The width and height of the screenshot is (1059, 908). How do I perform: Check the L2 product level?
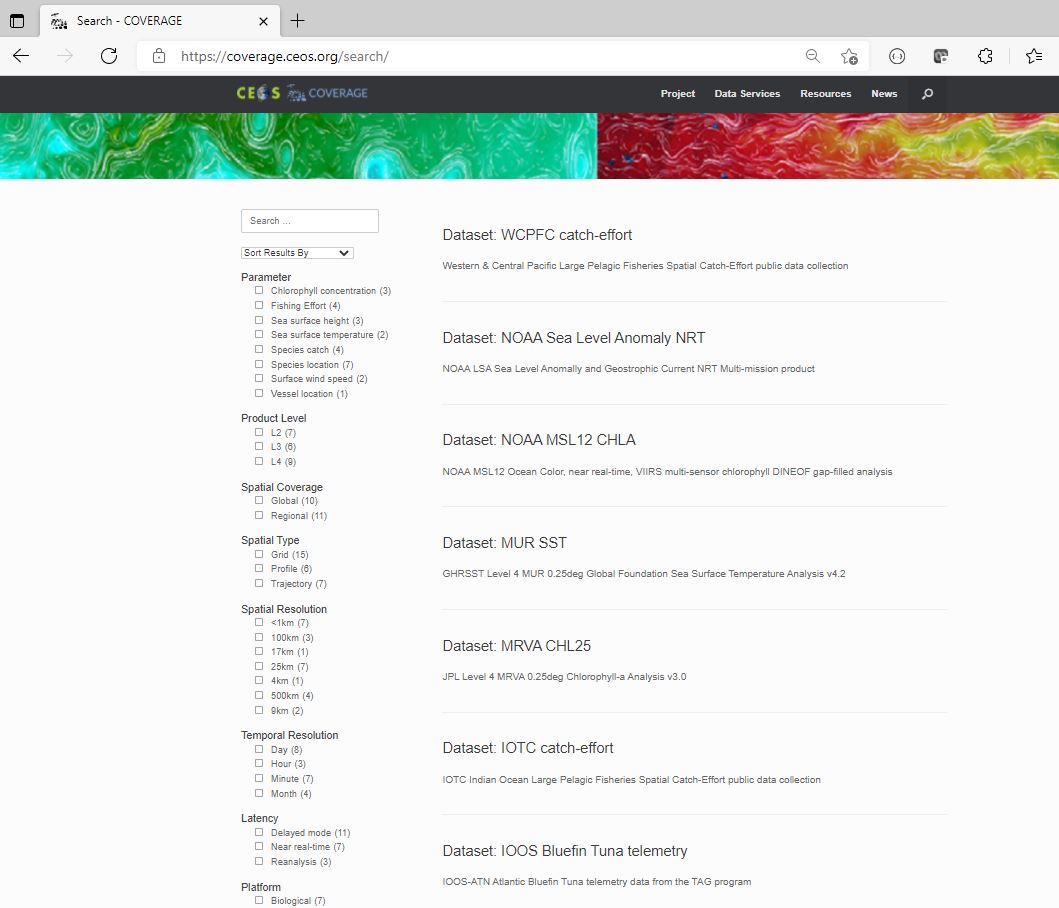(259, 432)
